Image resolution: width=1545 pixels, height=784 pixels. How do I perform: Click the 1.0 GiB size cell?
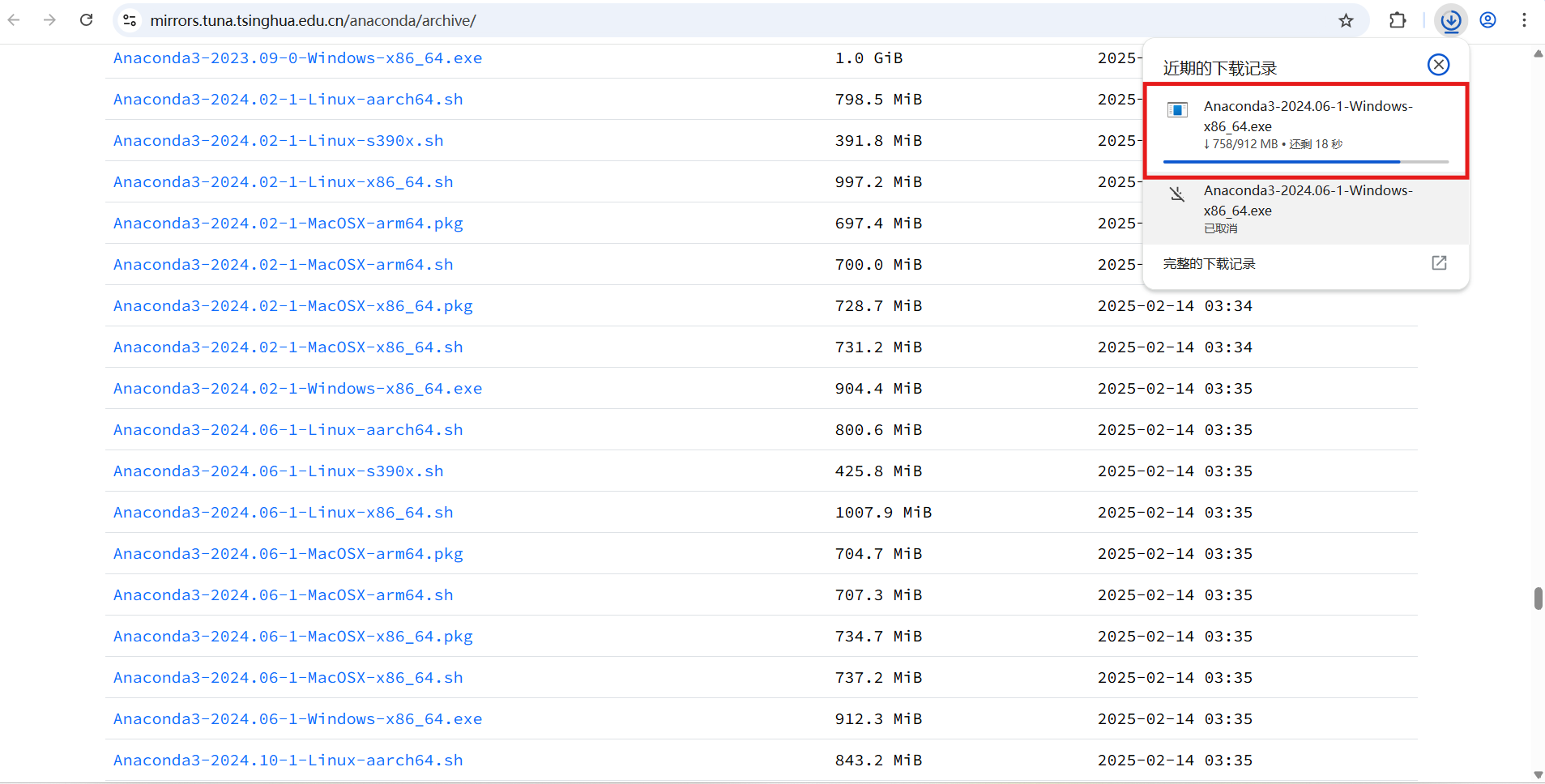point(869,58)
